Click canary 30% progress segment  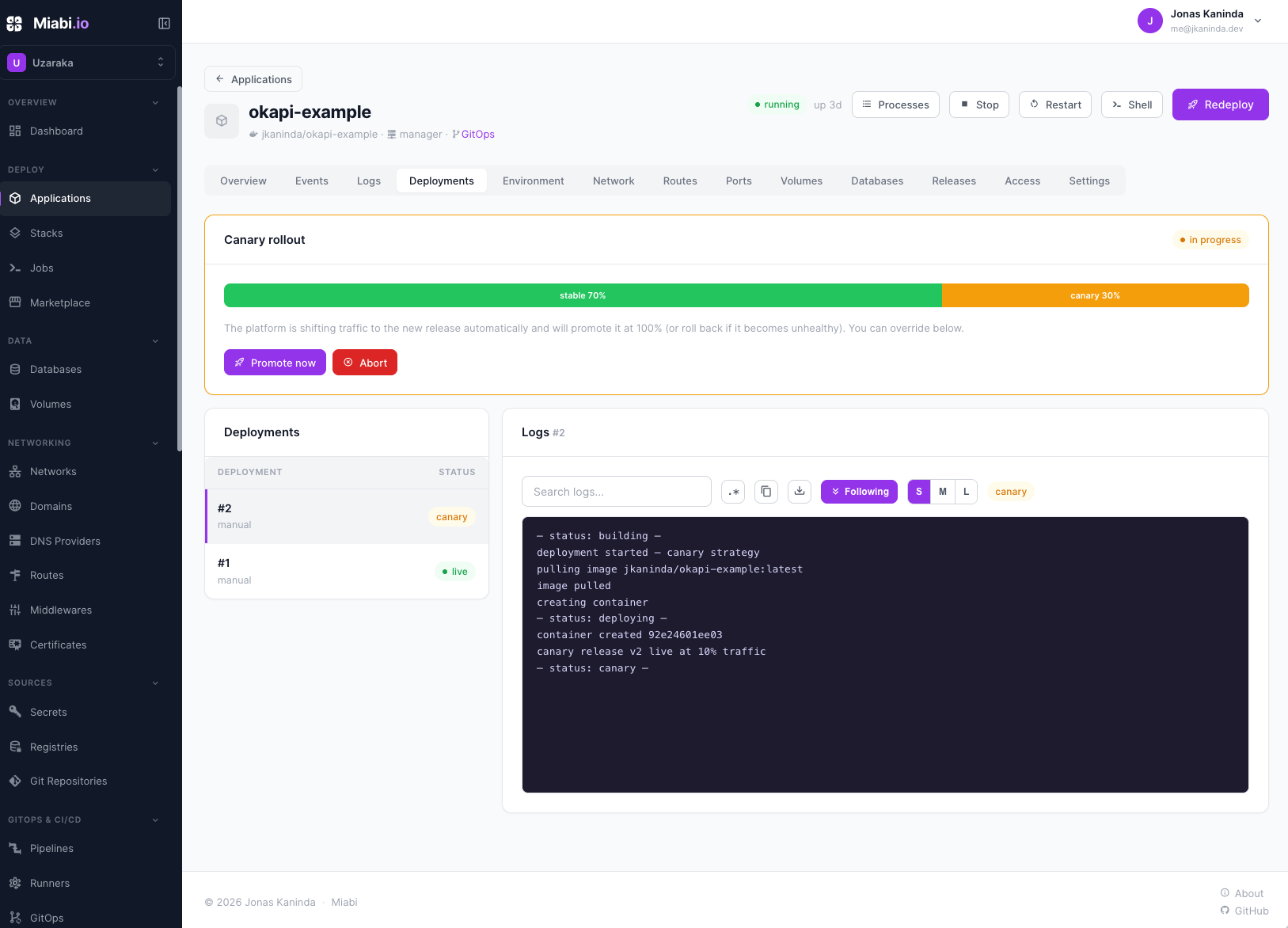(1096, 295)
